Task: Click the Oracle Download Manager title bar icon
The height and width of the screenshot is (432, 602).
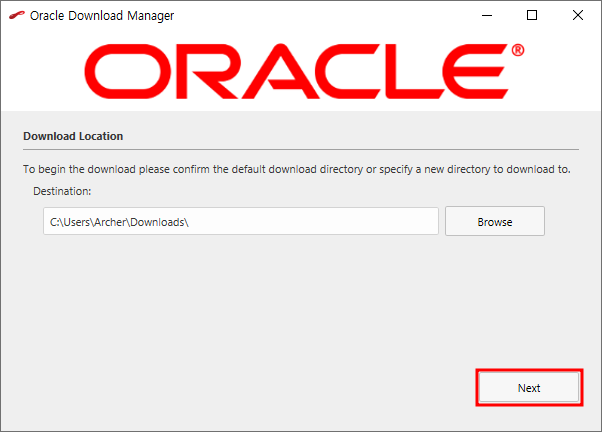Action: click(x=17, y=15)
